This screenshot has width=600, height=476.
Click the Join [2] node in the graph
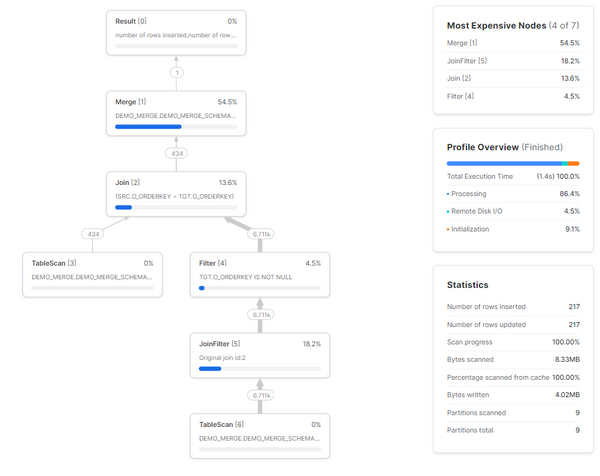(x=176, y=194)
